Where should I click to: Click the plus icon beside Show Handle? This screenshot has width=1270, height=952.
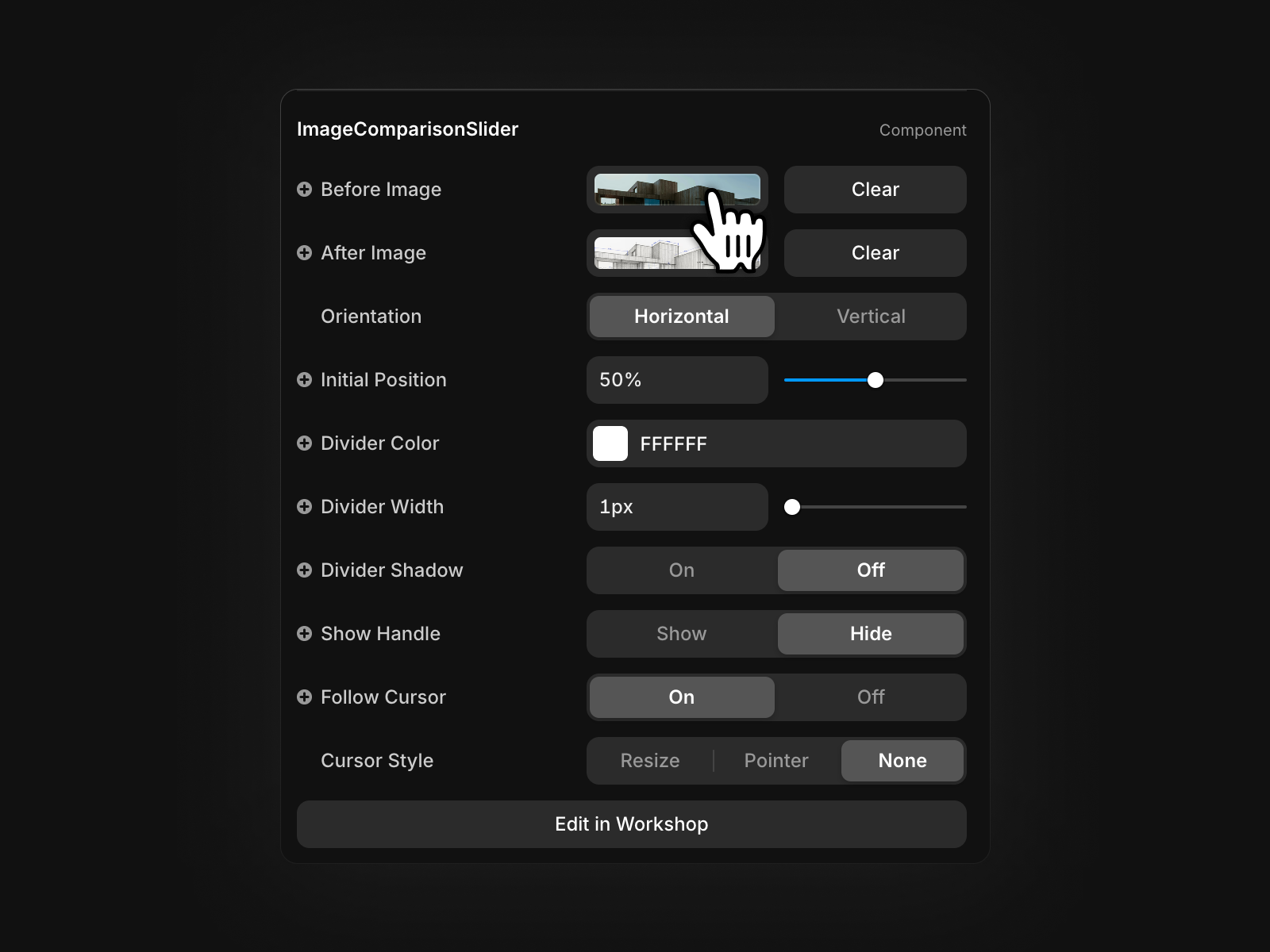click(x=306, y=634)
